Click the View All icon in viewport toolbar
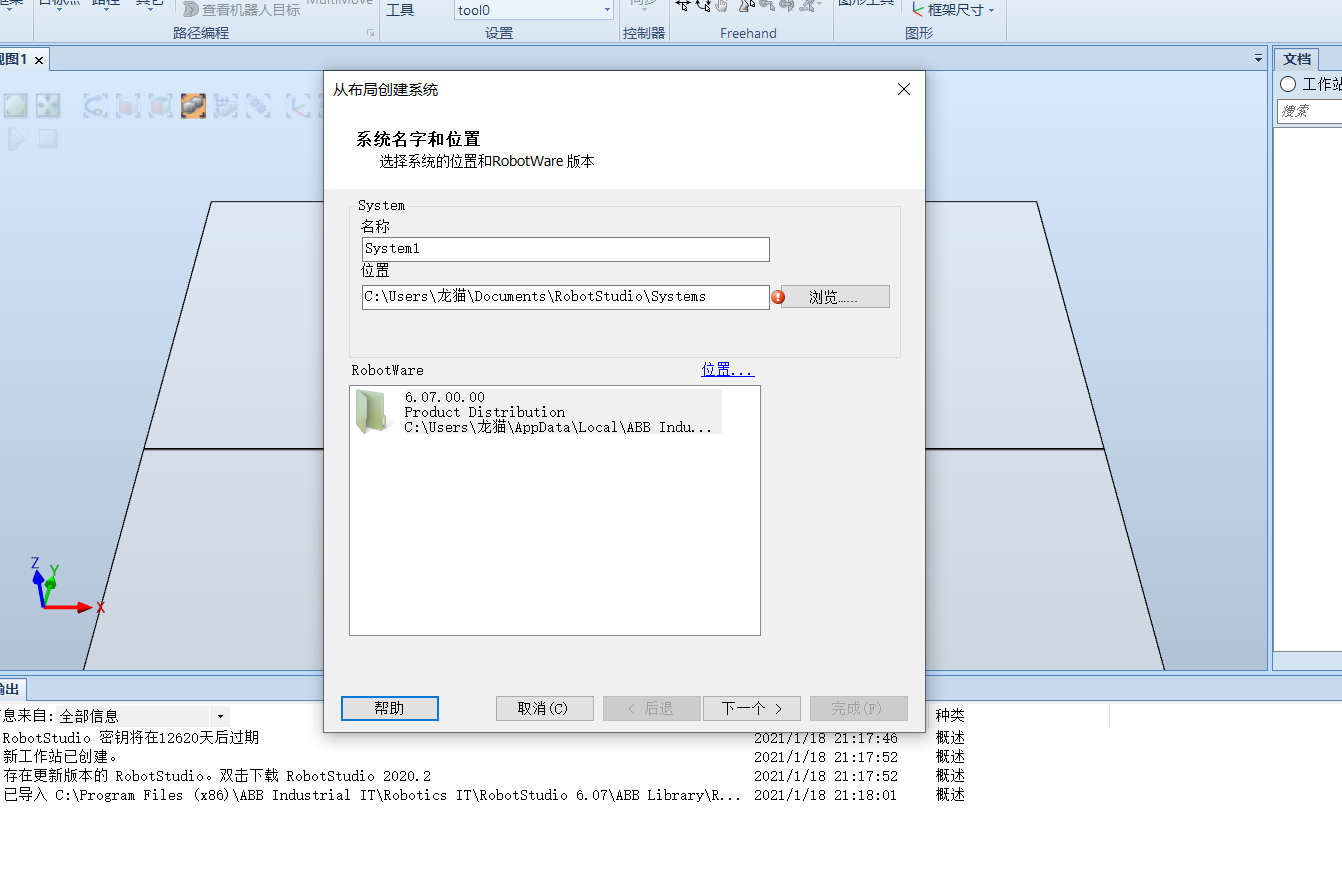This screenshot has width=1342, height=878. tap(16, 106)
